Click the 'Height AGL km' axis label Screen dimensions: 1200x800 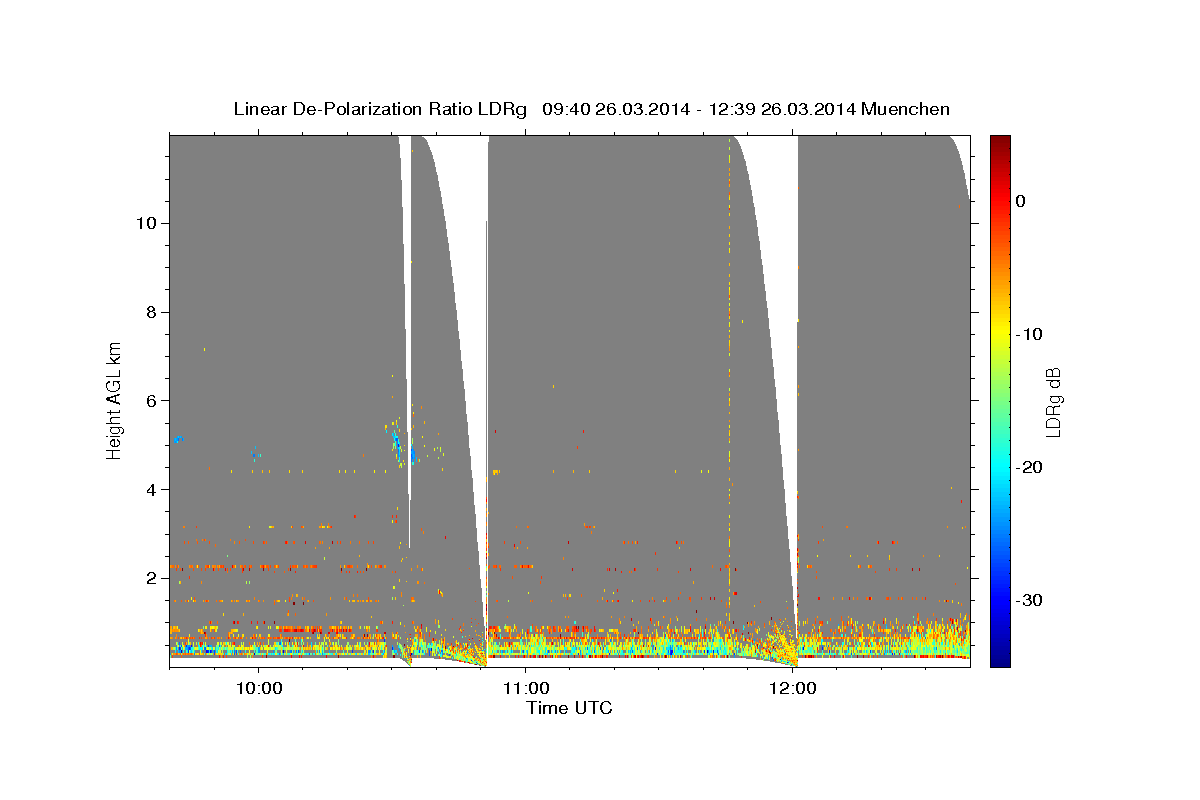click(x=115, y=399)
